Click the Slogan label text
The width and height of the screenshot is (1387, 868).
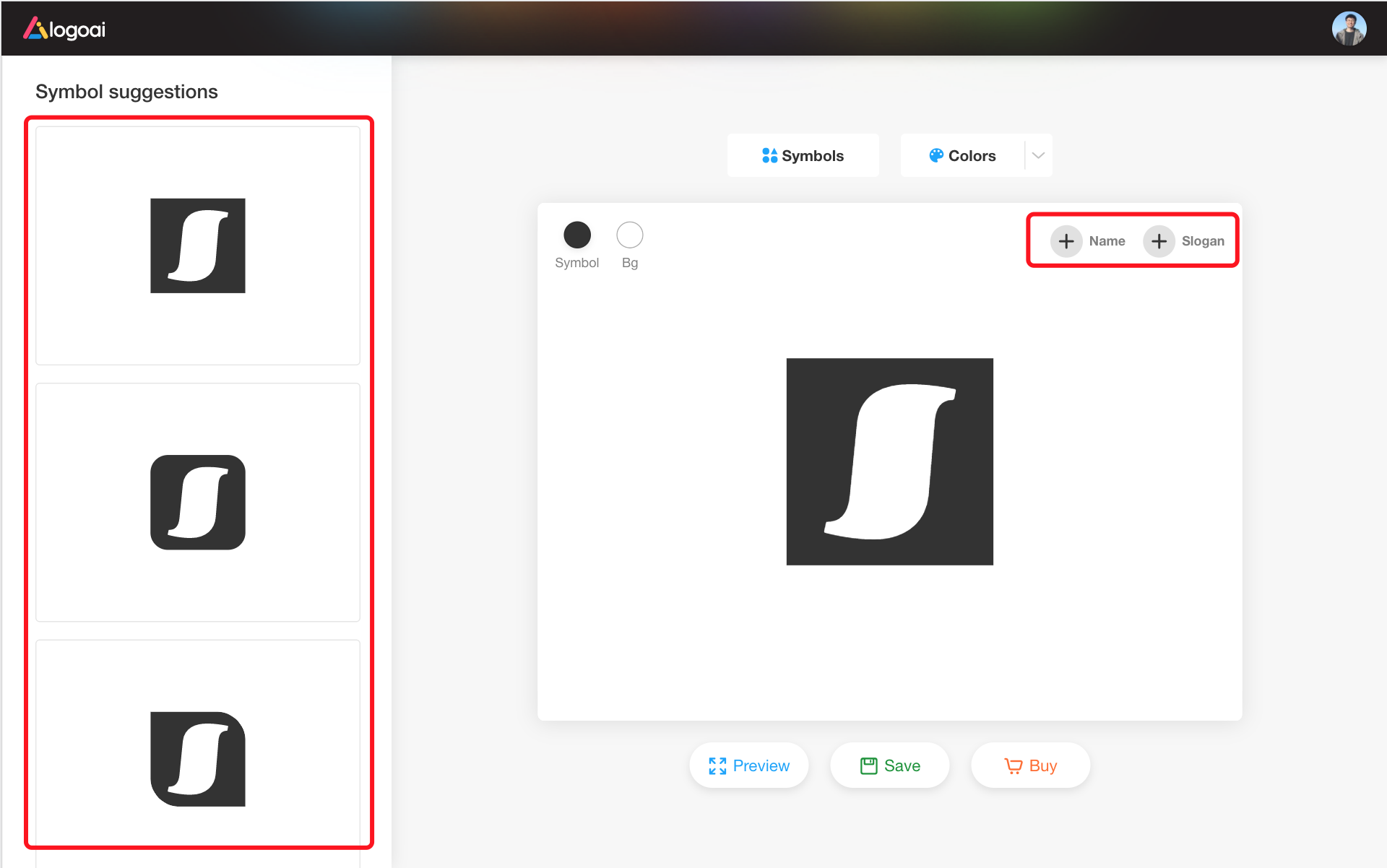(x=1202, y=241)
